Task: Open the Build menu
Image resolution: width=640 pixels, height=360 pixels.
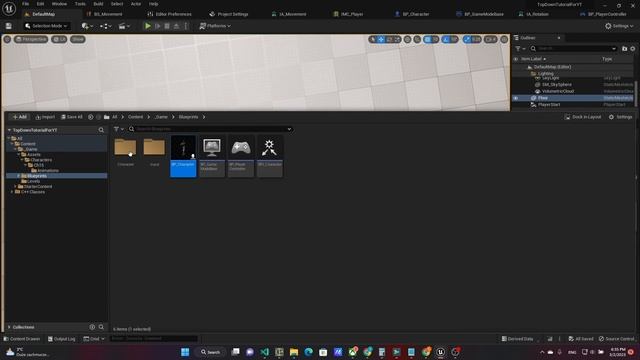Action: [x=98, y=4]
